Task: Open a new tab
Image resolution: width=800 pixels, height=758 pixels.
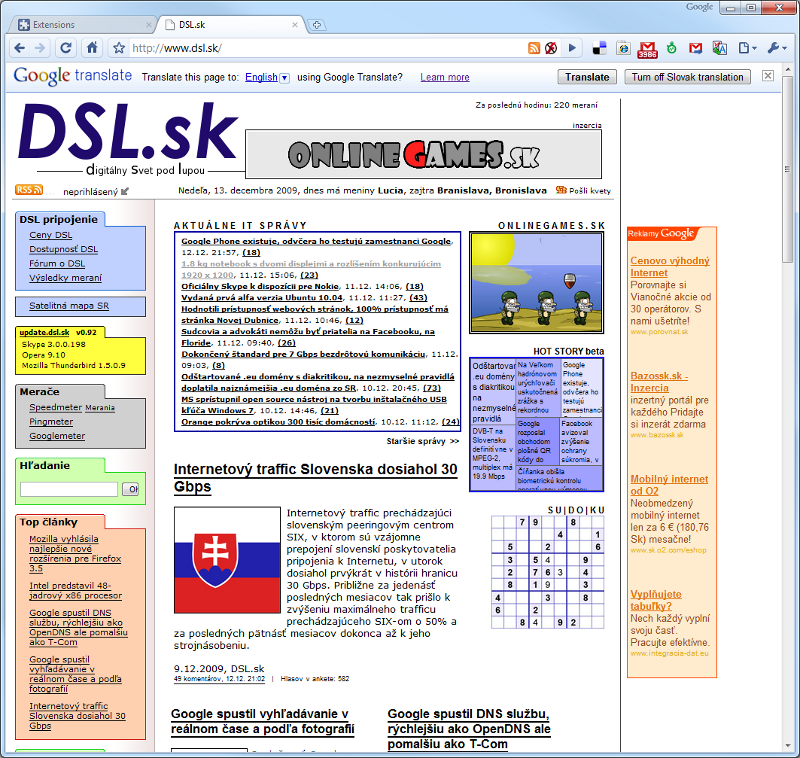Action: tap(317, 24)
